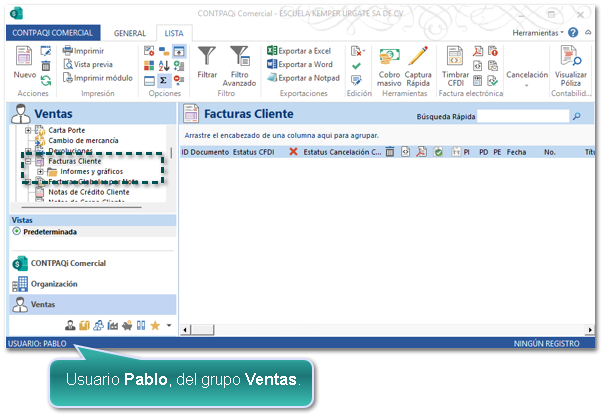This screenshot has height=419, width=610.
Task: Open the Ventas navigation module button
Action: coord(93,305)
